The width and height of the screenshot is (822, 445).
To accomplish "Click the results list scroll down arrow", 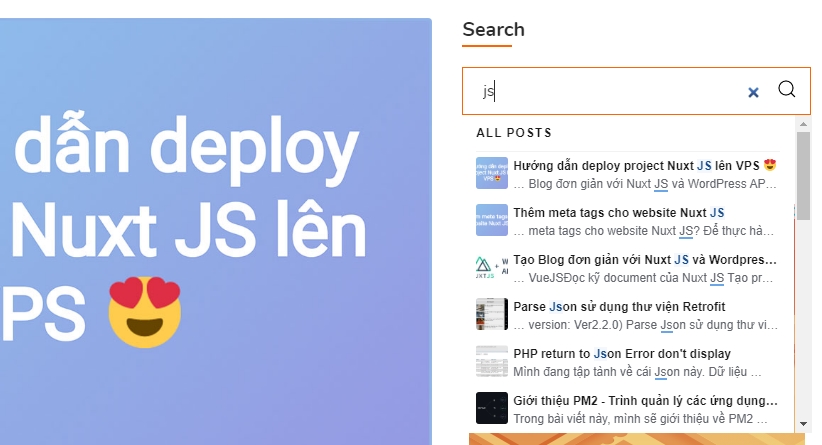I will click(803, 424).
